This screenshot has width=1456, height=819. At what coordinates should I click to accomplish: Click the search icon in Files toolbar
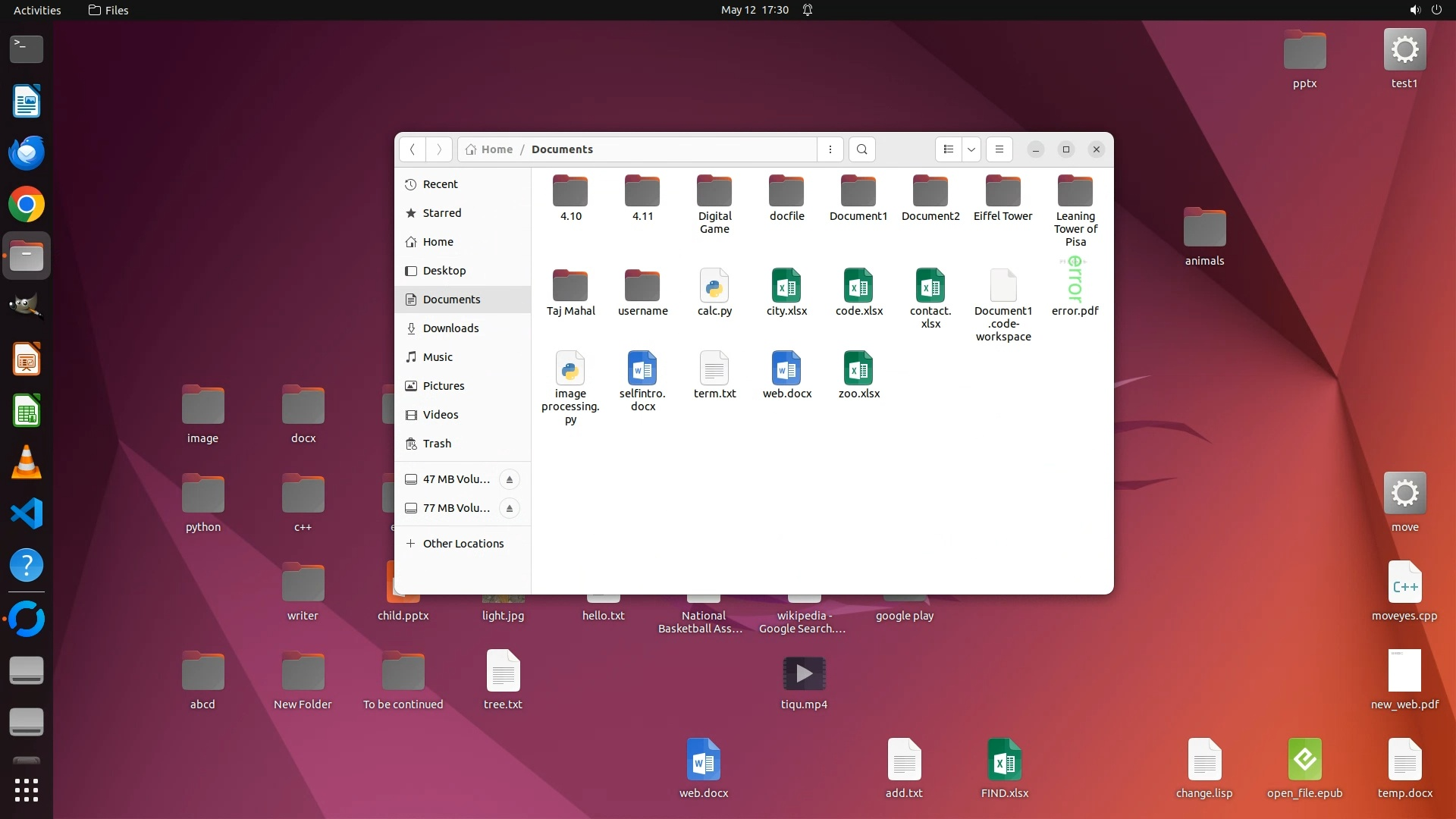tap(862, 149)
